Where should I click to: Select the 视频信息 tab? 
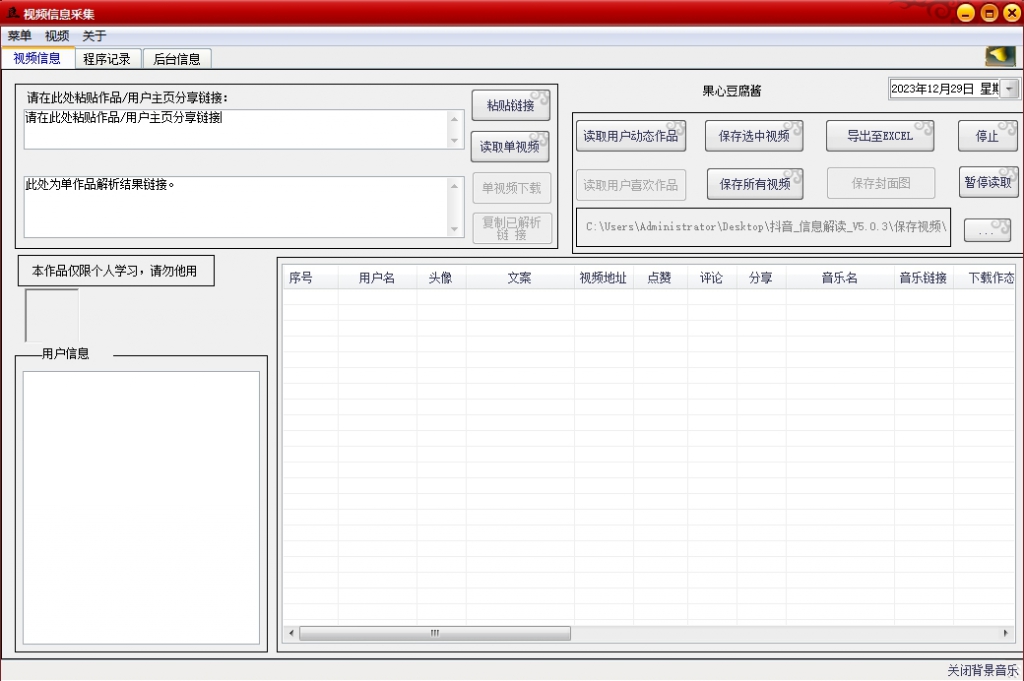coord(39,58)
